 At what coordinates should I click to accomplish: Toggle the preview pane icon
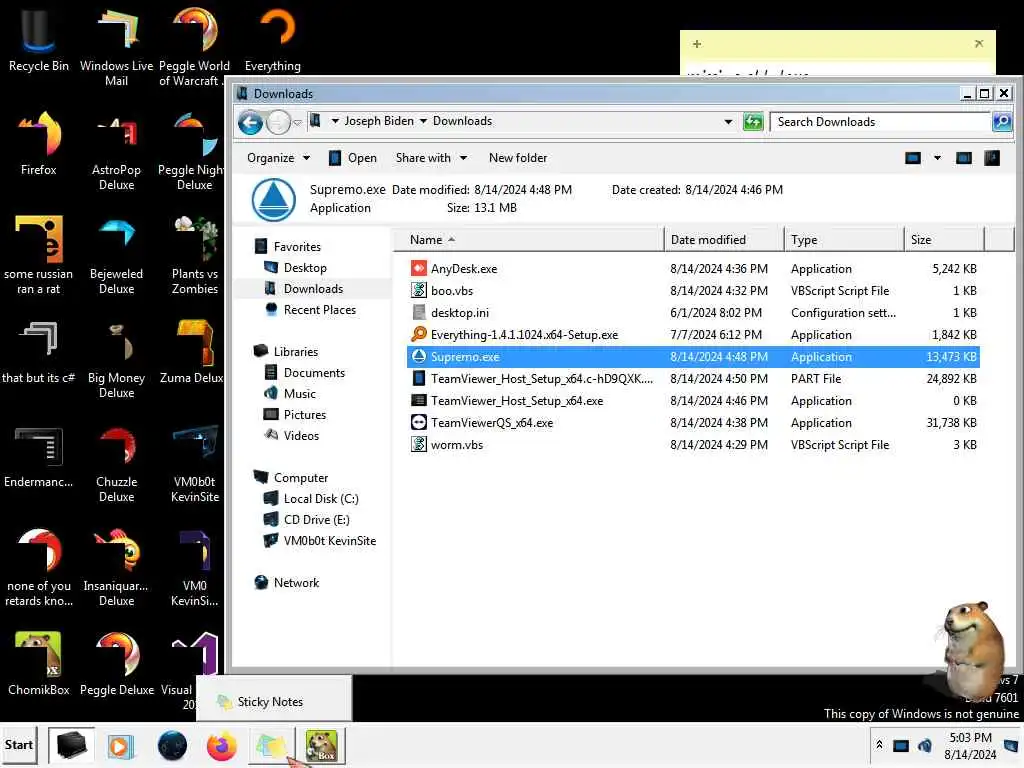963,158
